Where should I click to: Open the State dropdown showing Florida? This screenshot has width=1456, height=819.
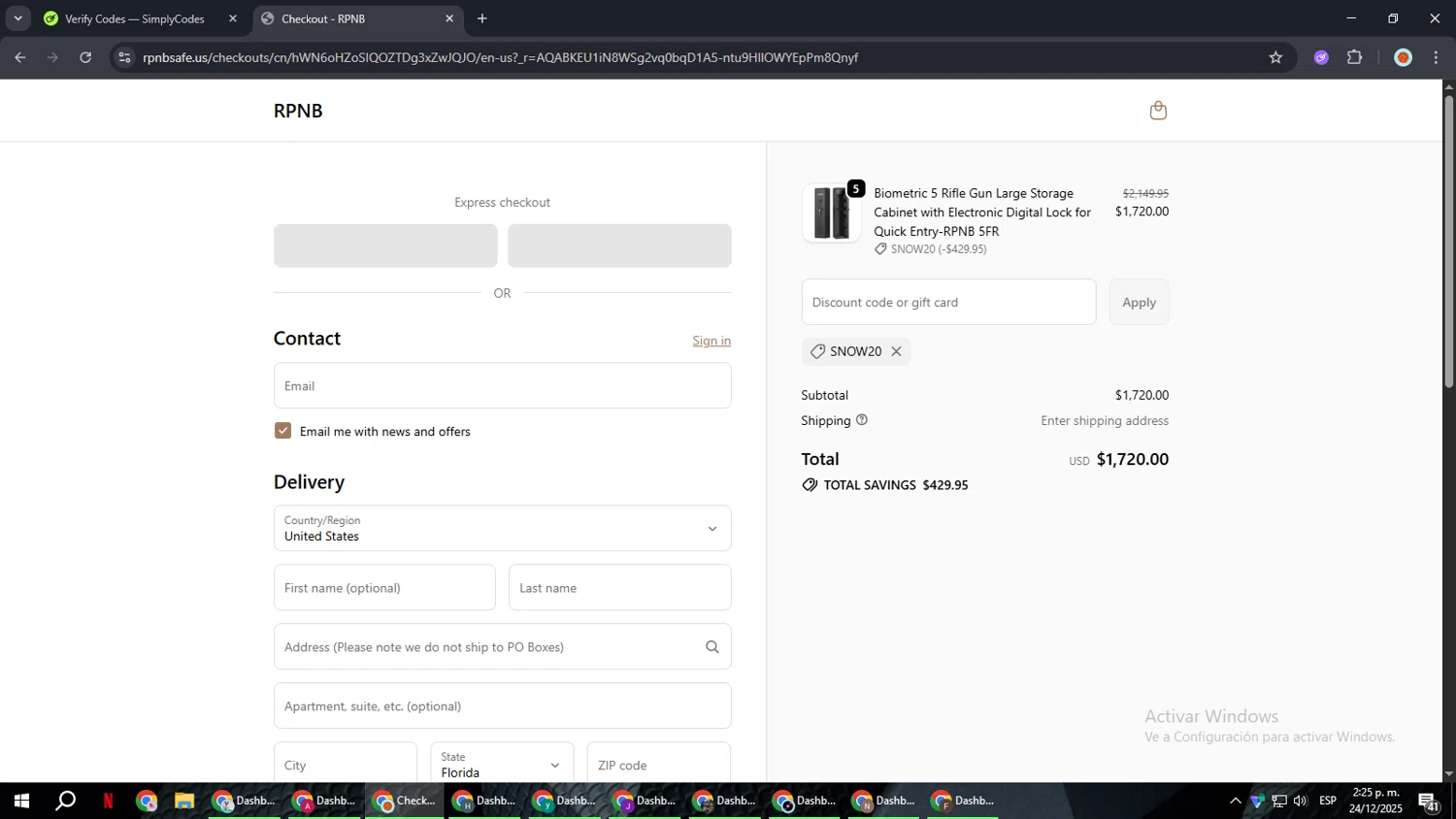click(502, 764)
